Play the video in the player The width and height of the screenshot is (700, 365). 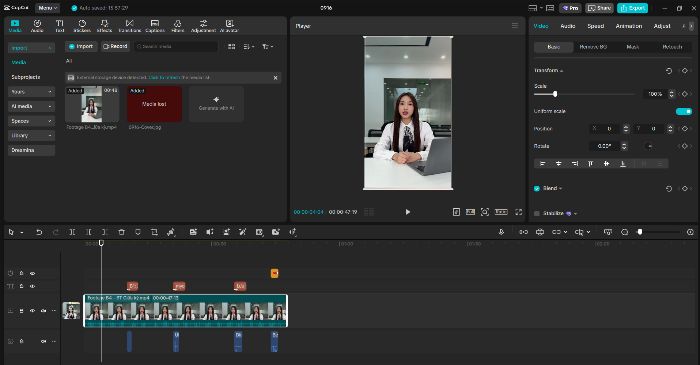click(x=408, y=212)
